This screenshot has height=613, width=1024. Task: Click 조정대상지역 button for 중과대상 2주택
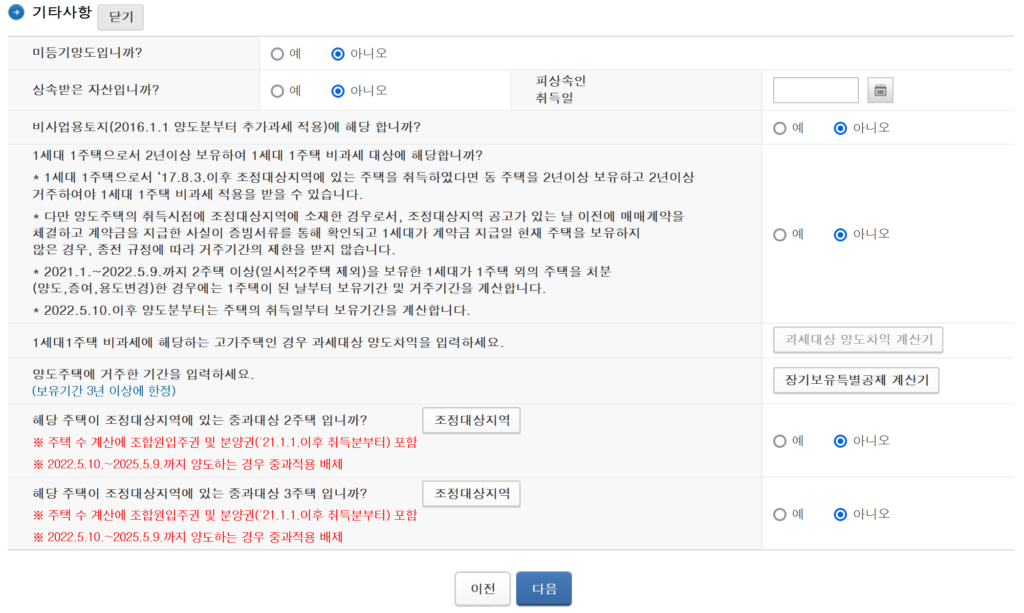(472, 420)
